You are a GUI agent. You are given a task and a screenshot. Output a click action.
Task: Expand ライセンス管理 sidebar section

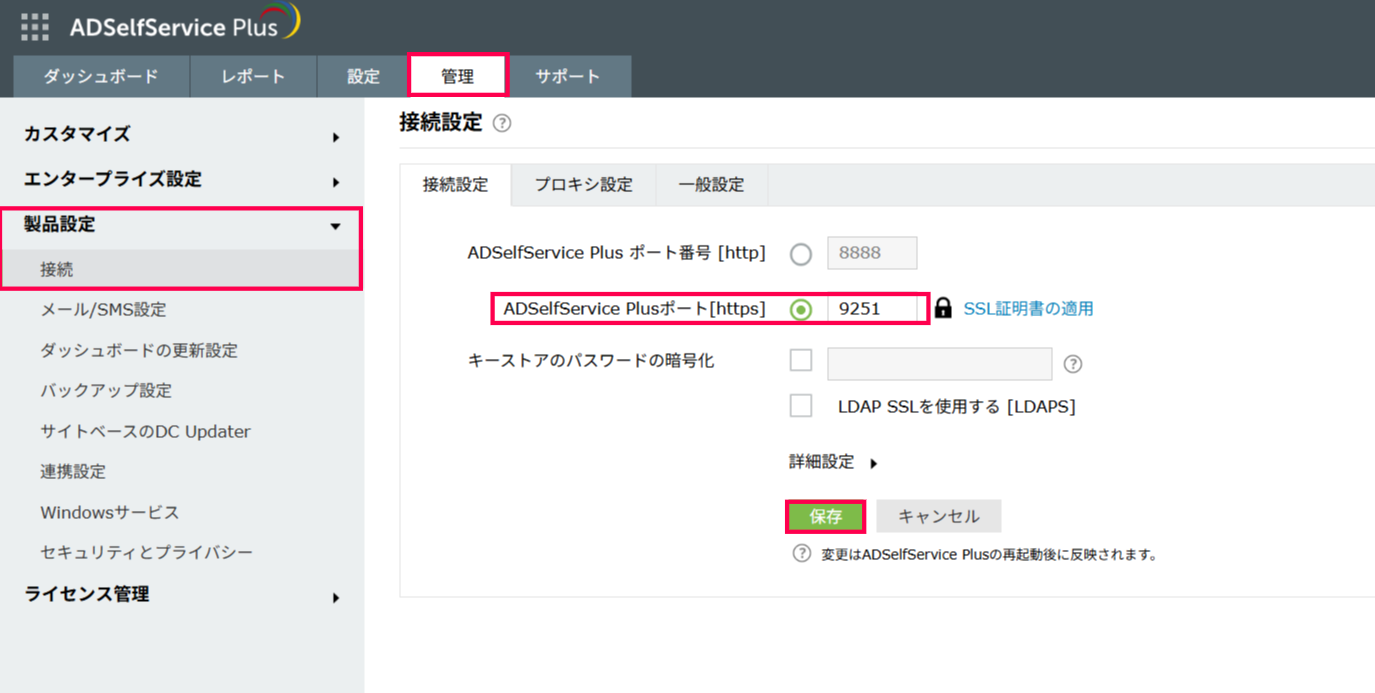click(x=182, y=595)
